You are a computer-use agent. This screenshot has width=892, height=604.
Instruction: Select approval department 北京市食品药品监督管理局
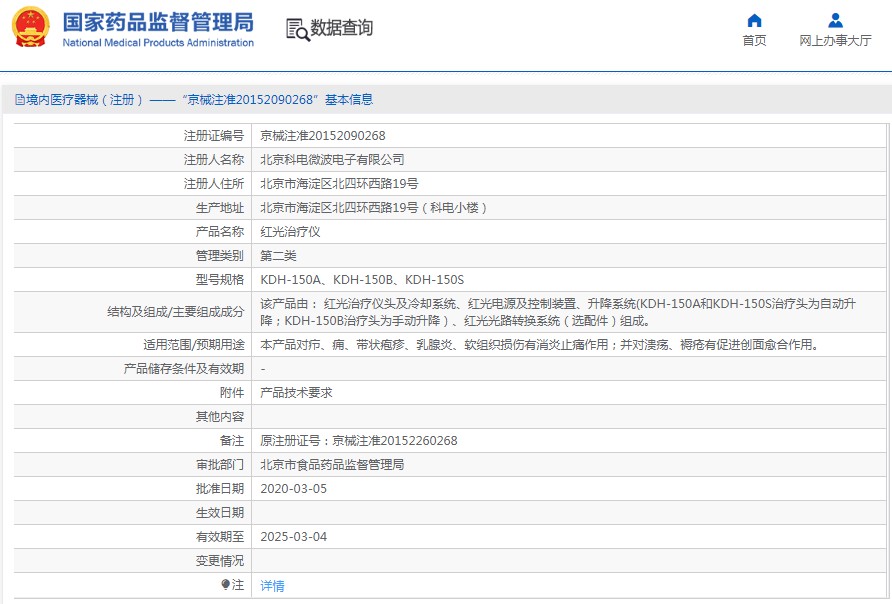332,465
